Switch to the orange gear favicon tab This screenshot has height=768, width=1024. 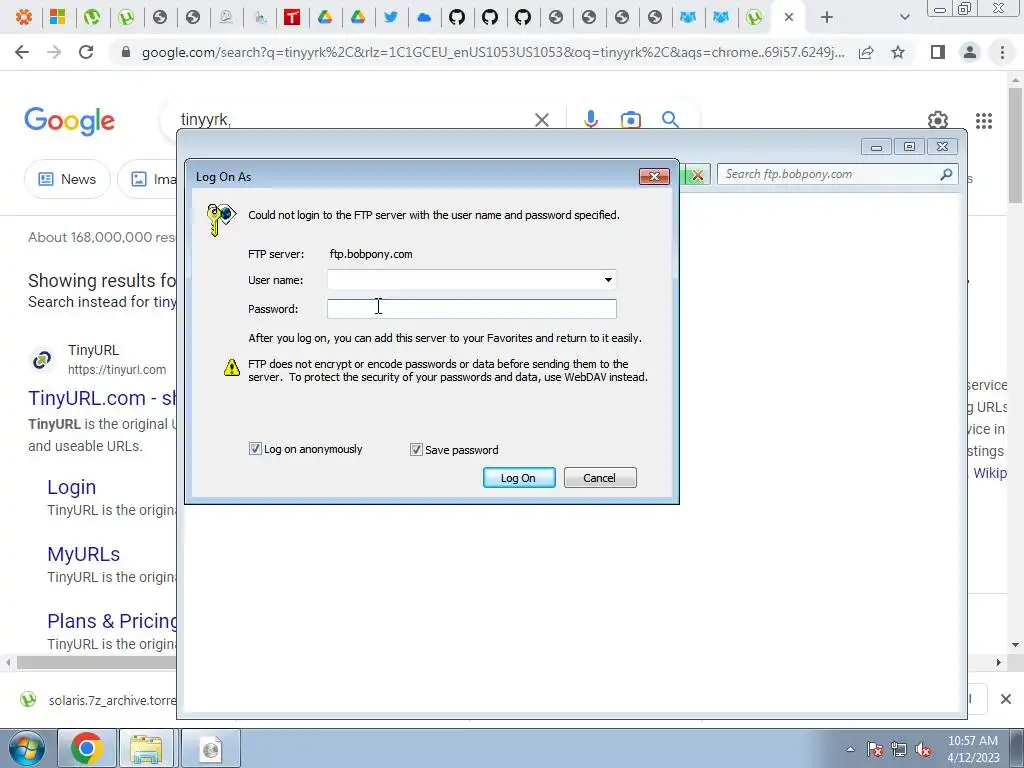pyautogui.click(x=24, y=17)
